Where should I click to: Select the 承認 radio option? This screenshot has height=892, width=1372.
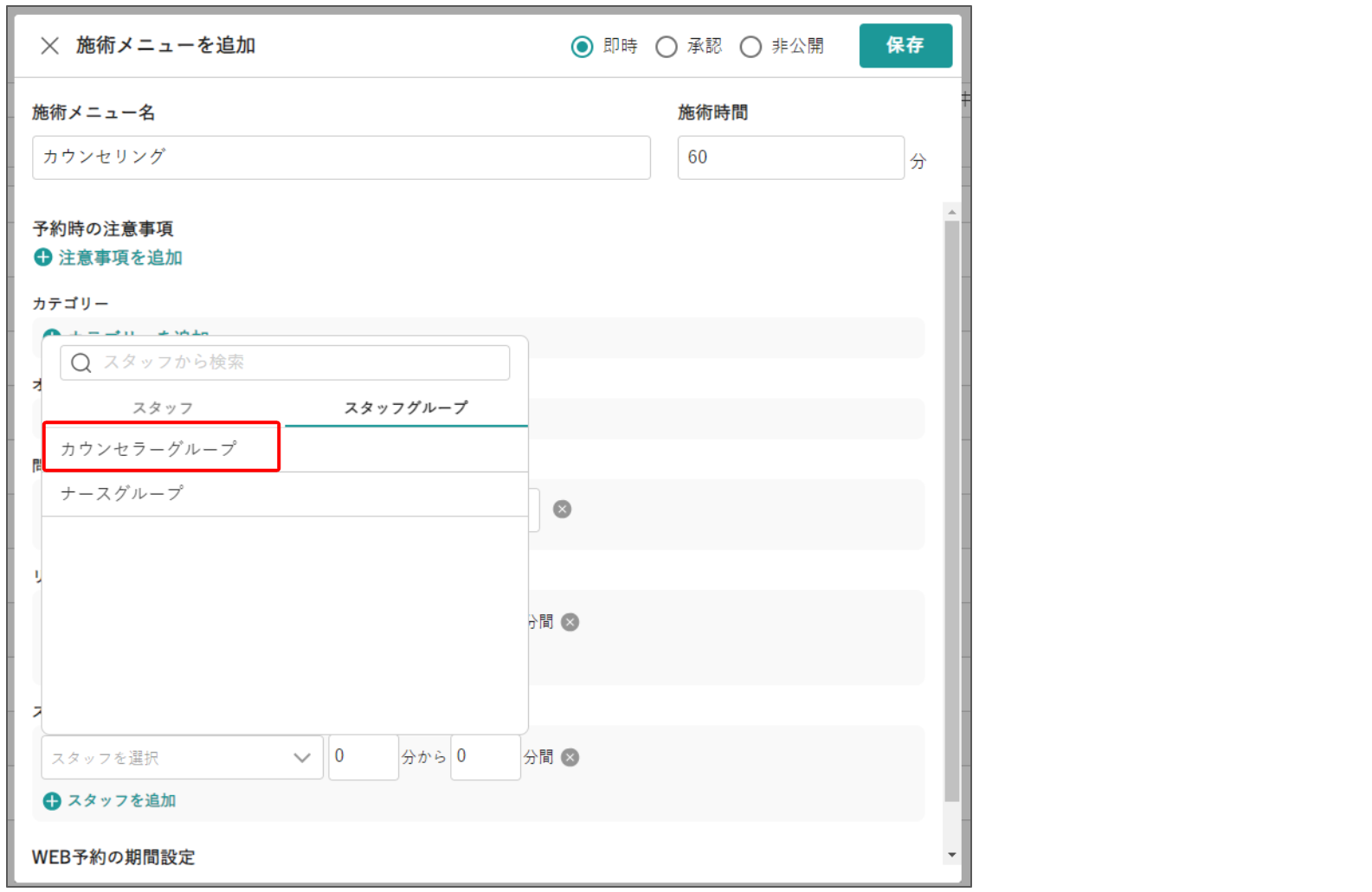666,47
